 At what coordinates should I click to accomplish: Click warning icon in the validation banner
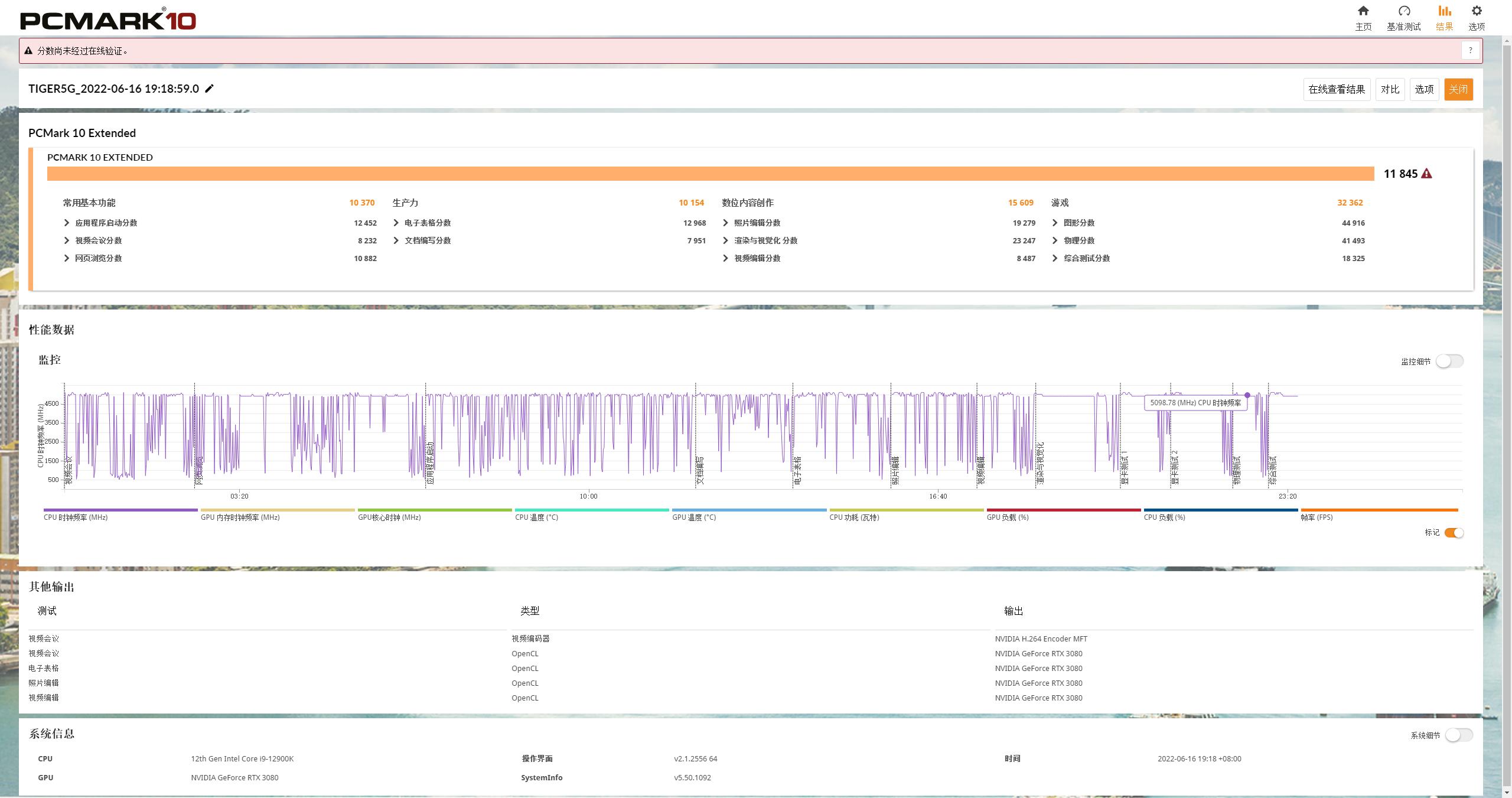(28, 51)
